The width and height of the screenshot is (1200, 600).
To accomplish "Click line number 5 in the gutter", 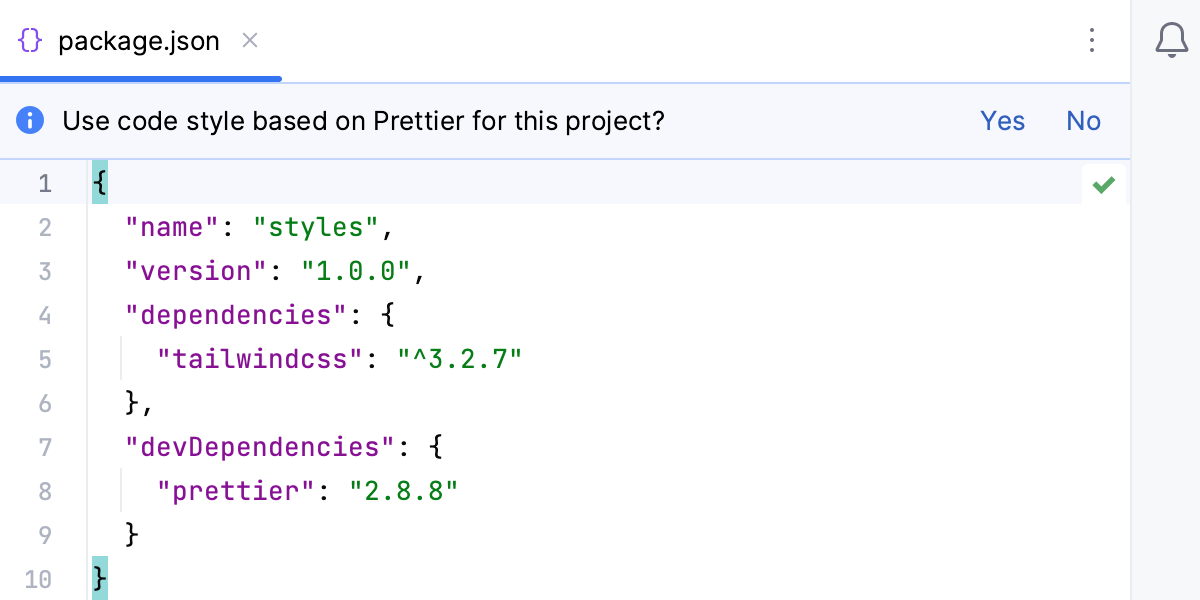I will [45, 359].
